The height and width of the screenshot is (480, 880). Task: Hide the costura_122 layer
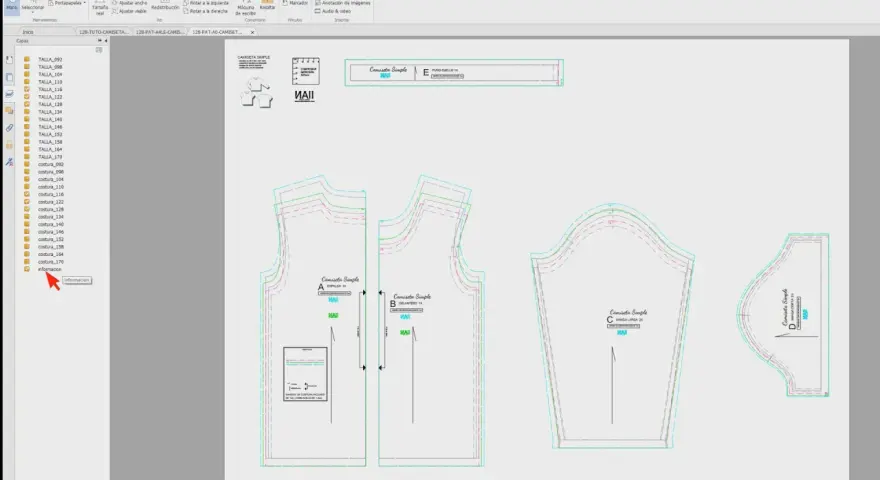[26, 202]
